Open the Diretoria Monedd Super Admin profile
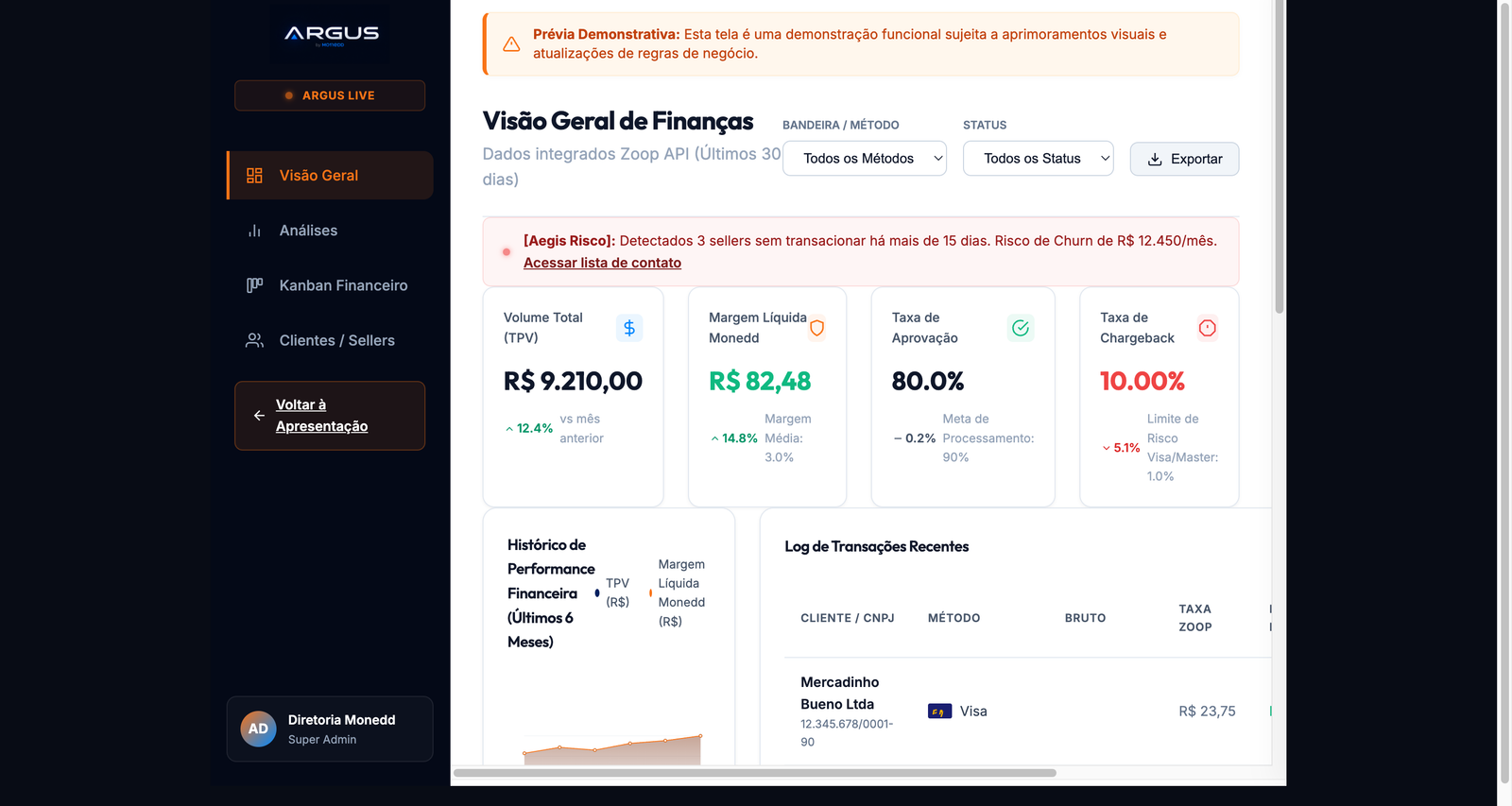The height and width of the screenshot is (806, 1512). [330, 729]
